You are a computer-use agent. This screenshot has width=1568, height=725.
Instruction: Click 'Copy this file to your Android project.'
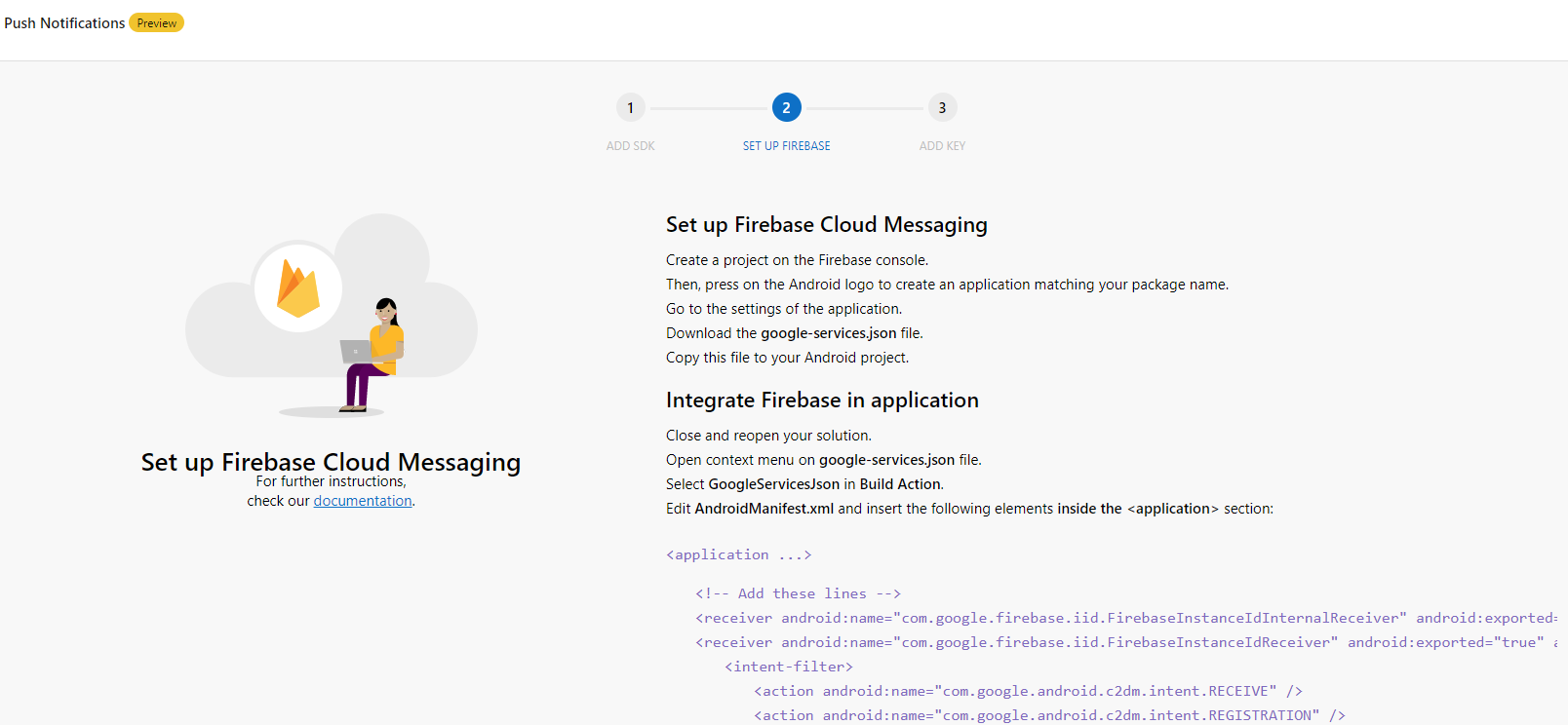point(787,358)
